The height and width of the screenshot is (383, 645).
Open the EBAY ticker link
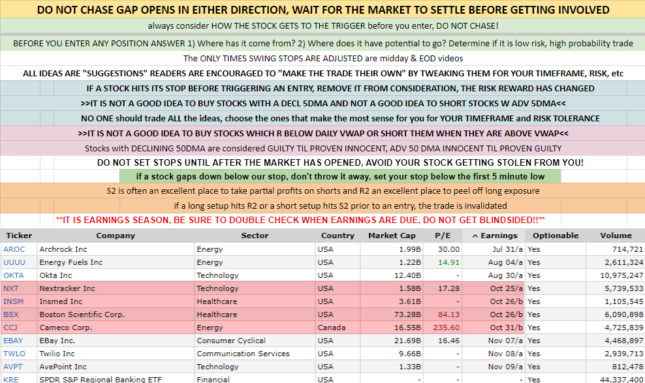[13, 341]
